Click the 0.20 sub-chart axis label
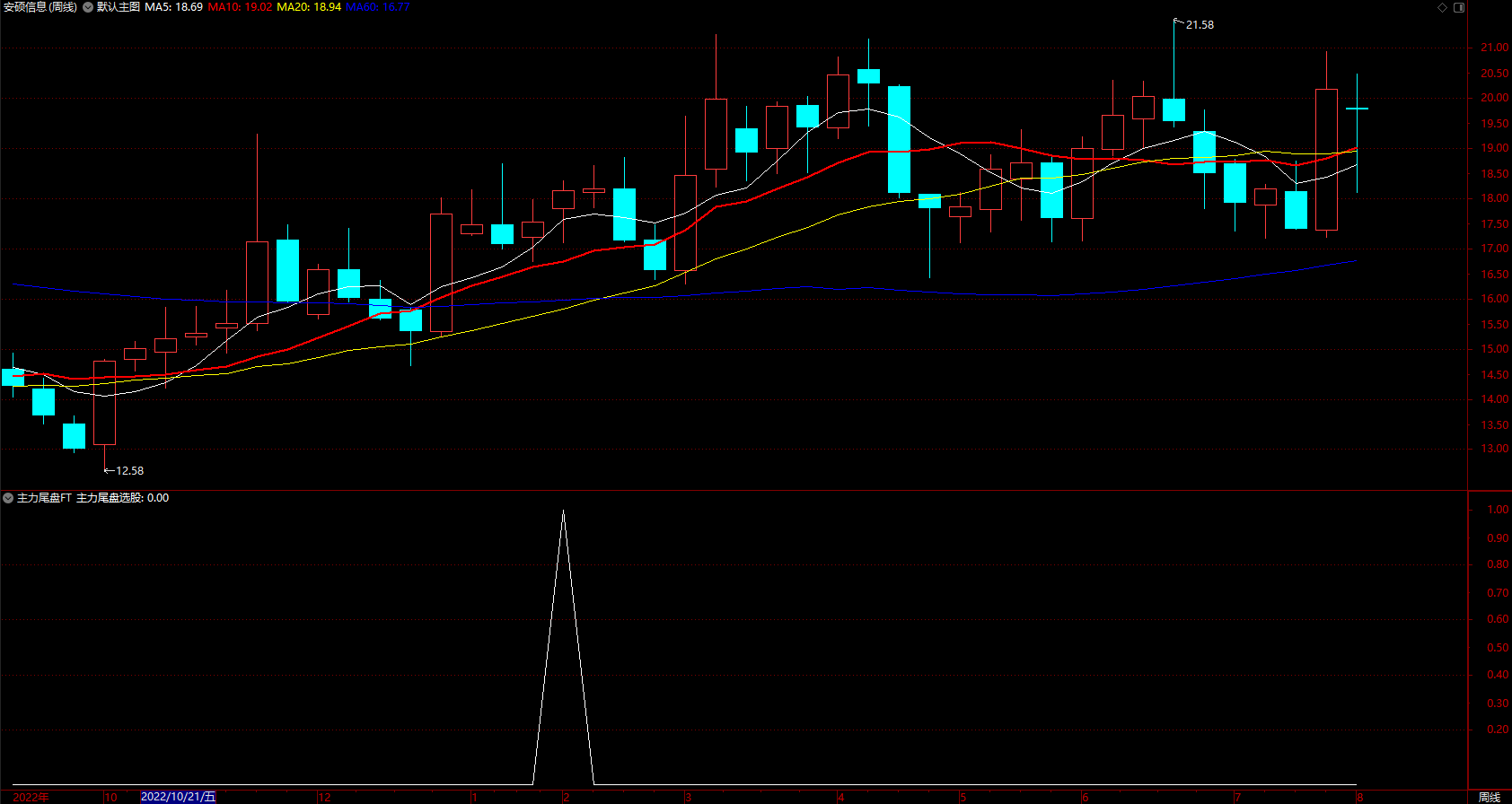1512x804 pixels. [x=1498, y=730]
